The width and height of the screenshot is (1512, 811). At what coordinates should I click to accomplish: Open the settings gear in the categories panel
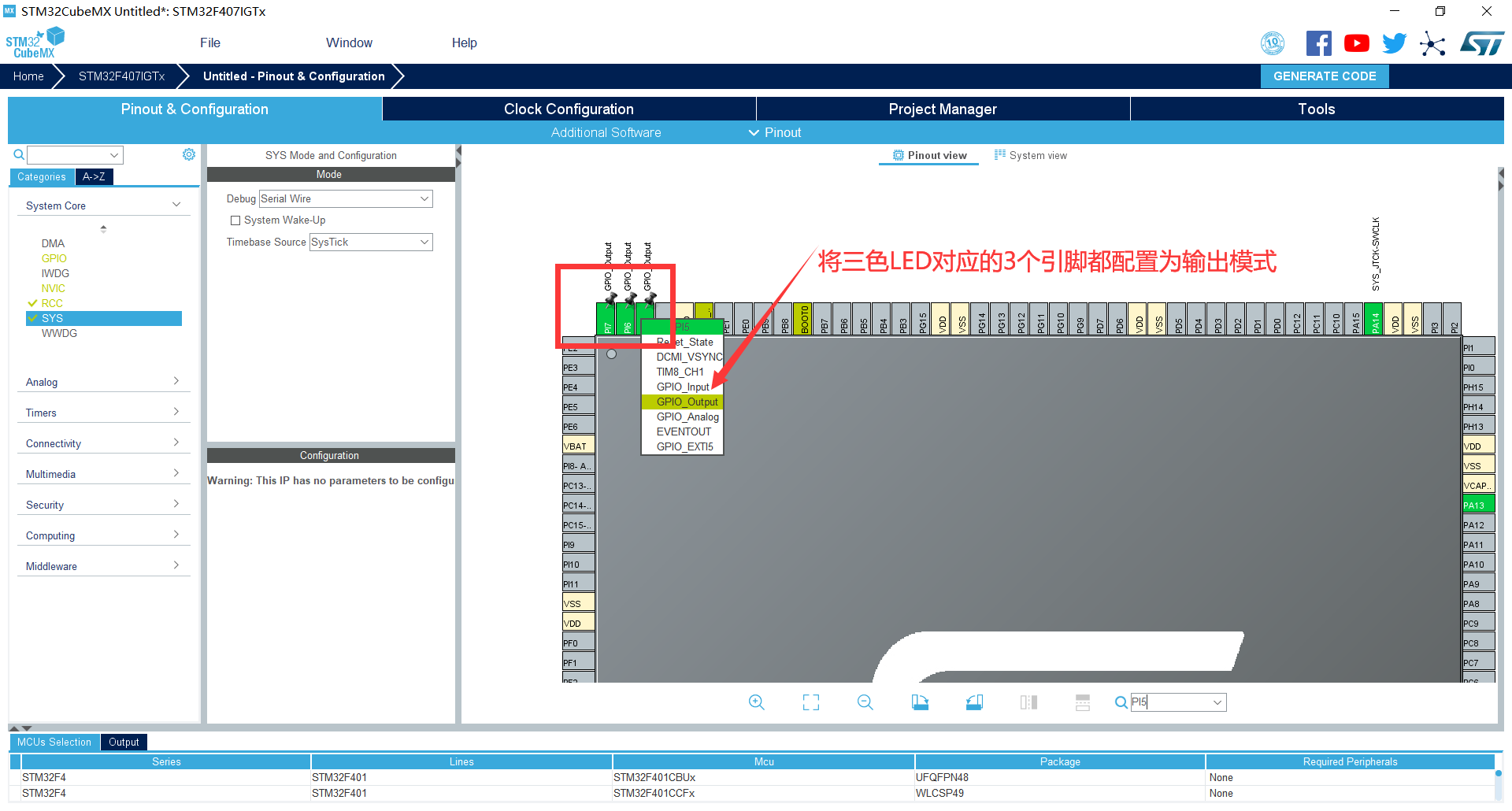click(189, 154)
